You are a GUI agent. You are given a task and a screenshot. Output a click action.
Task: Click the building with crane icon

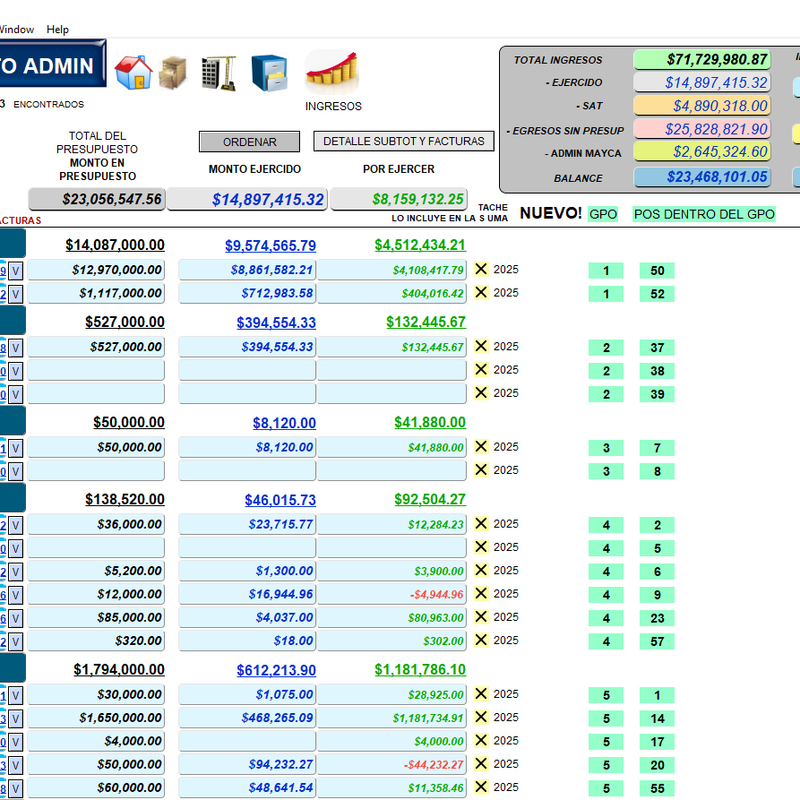(x=218, y=73)
